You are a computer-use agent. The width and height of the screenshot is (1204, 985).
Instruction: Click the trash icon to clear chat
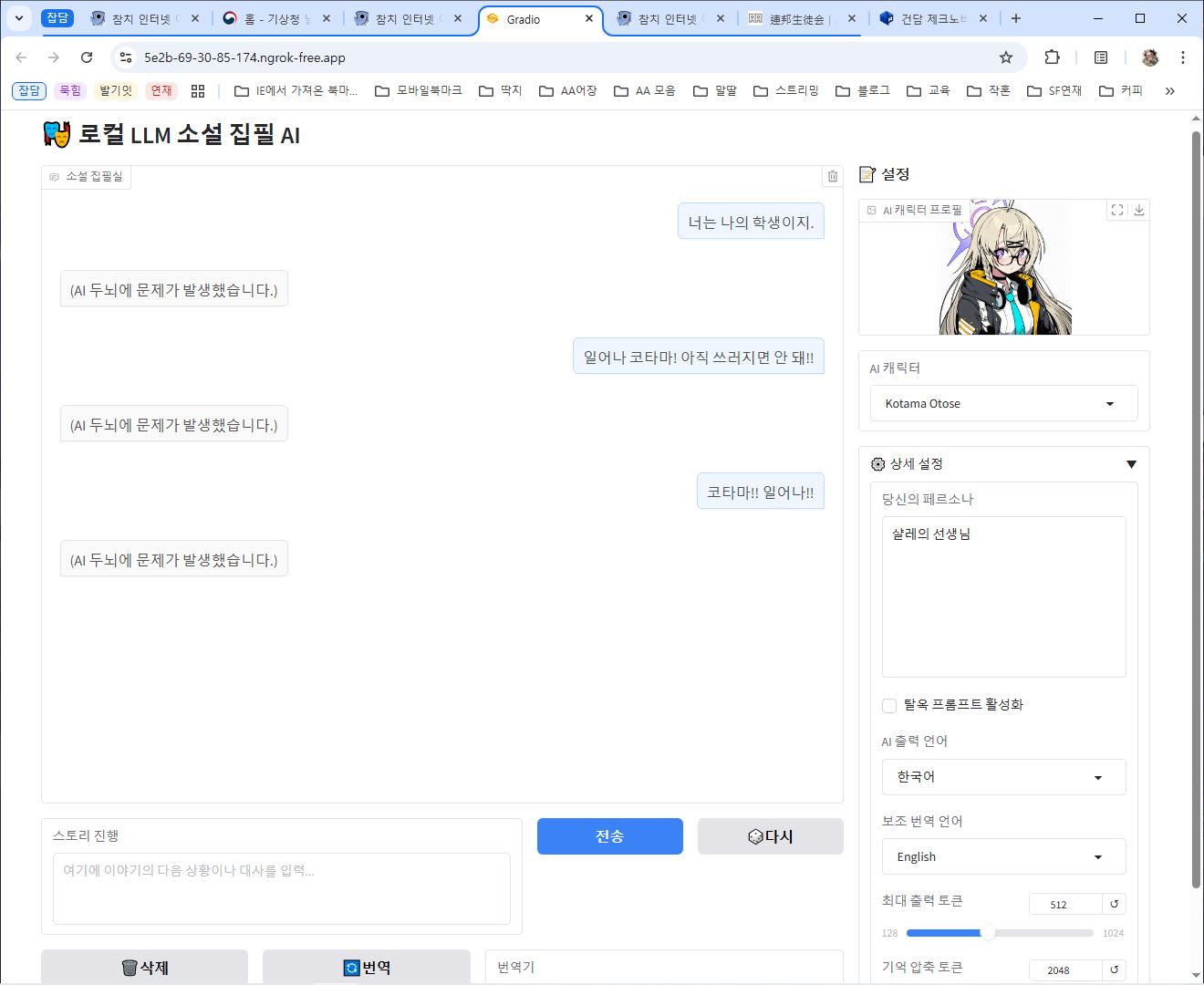(832, 176)
